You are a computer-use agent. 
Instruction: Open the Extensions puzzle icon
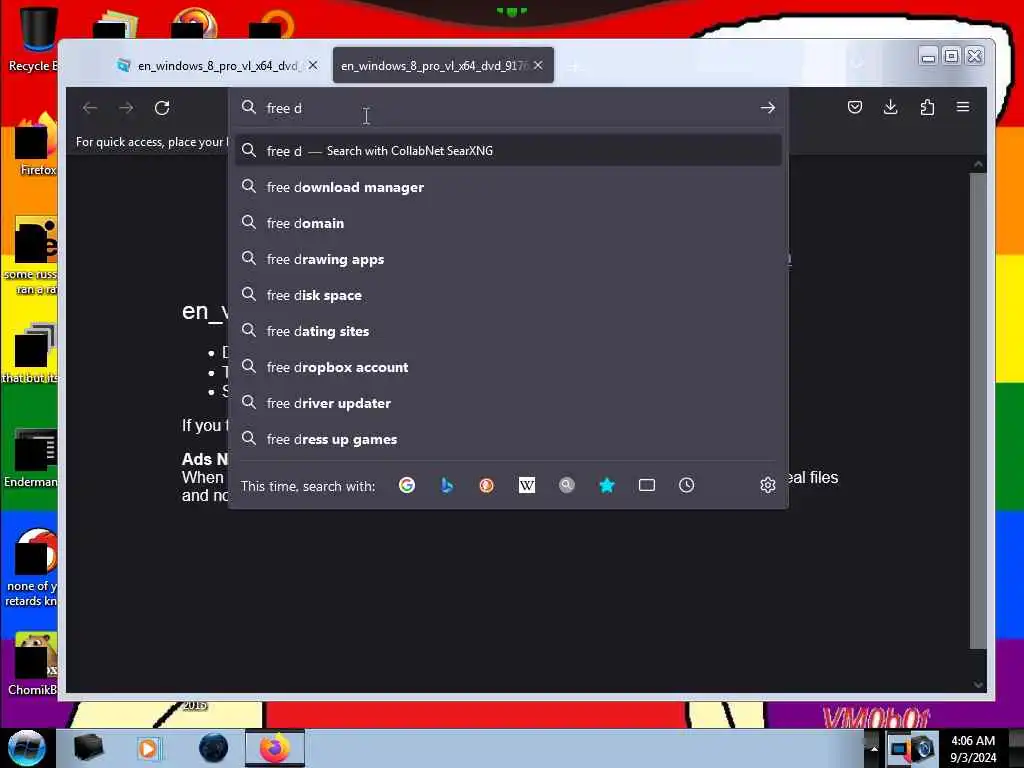tap(927, 107)
